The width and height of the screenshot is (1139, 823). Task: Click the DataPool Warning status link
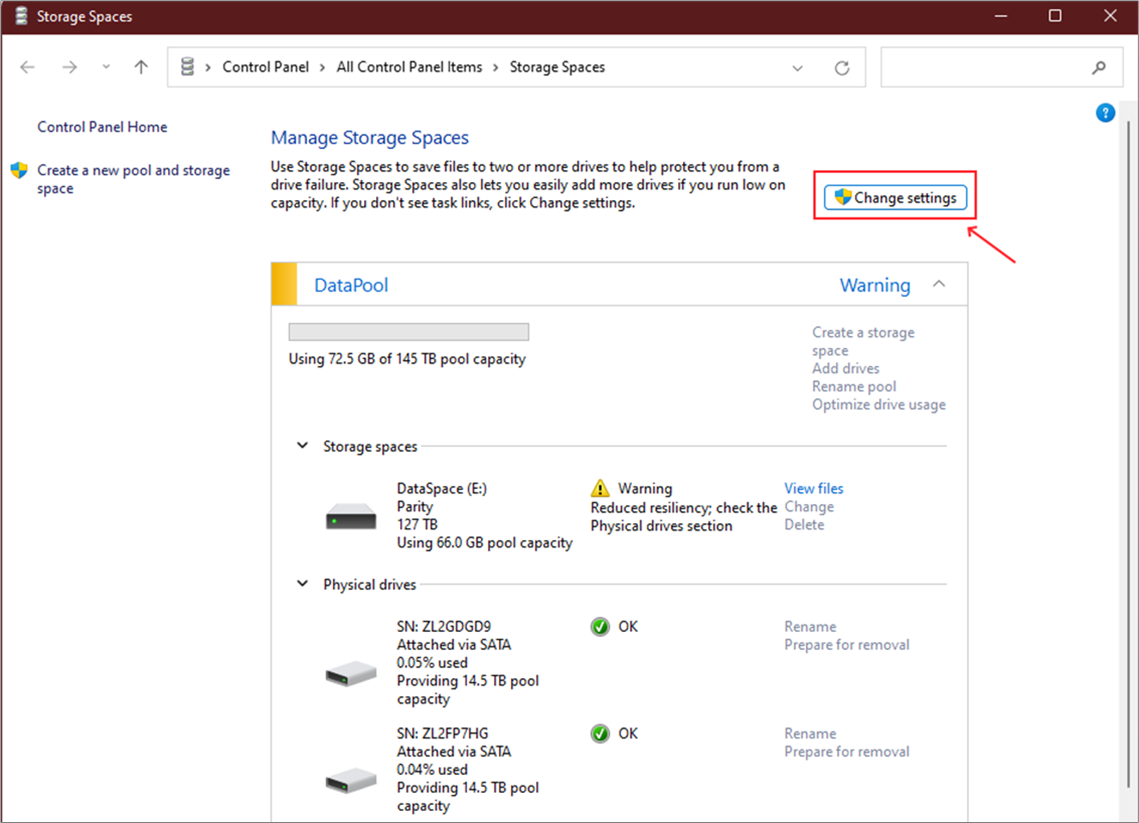click(875, 285)
